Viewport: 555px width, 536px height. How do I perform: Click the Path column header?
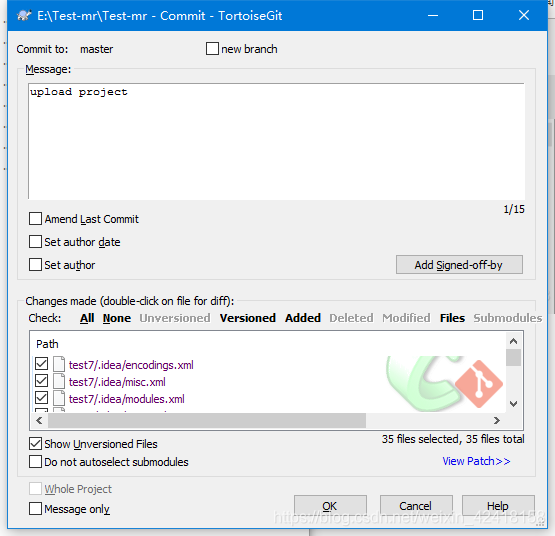coord(47,344)
